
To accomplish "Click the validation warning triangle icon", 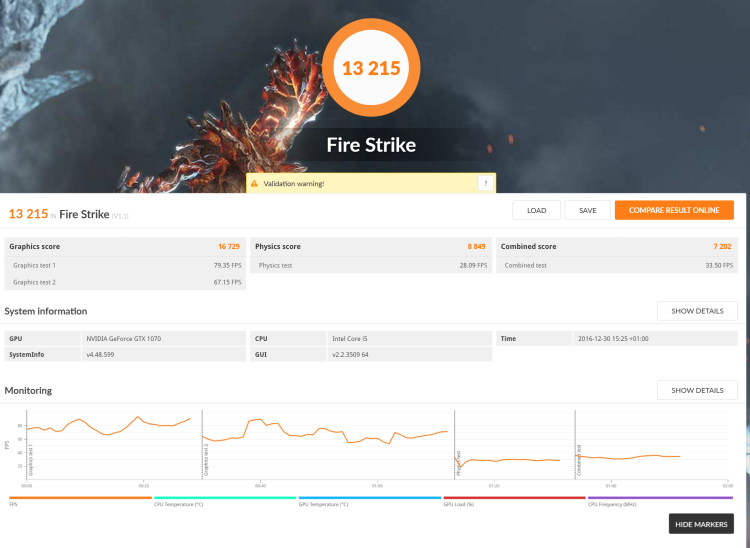I will [x=254, y=184].
